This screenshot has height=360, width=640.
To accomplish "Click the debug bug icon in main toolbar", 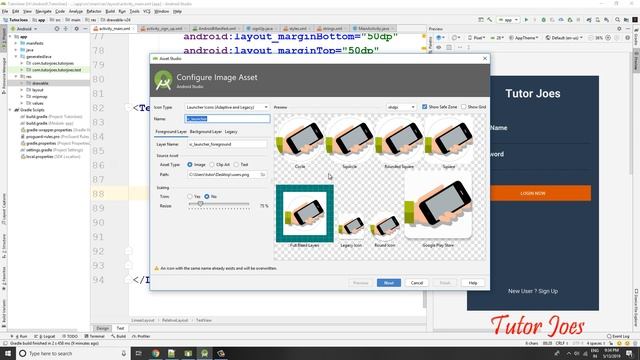I will [x=544, y=20].
